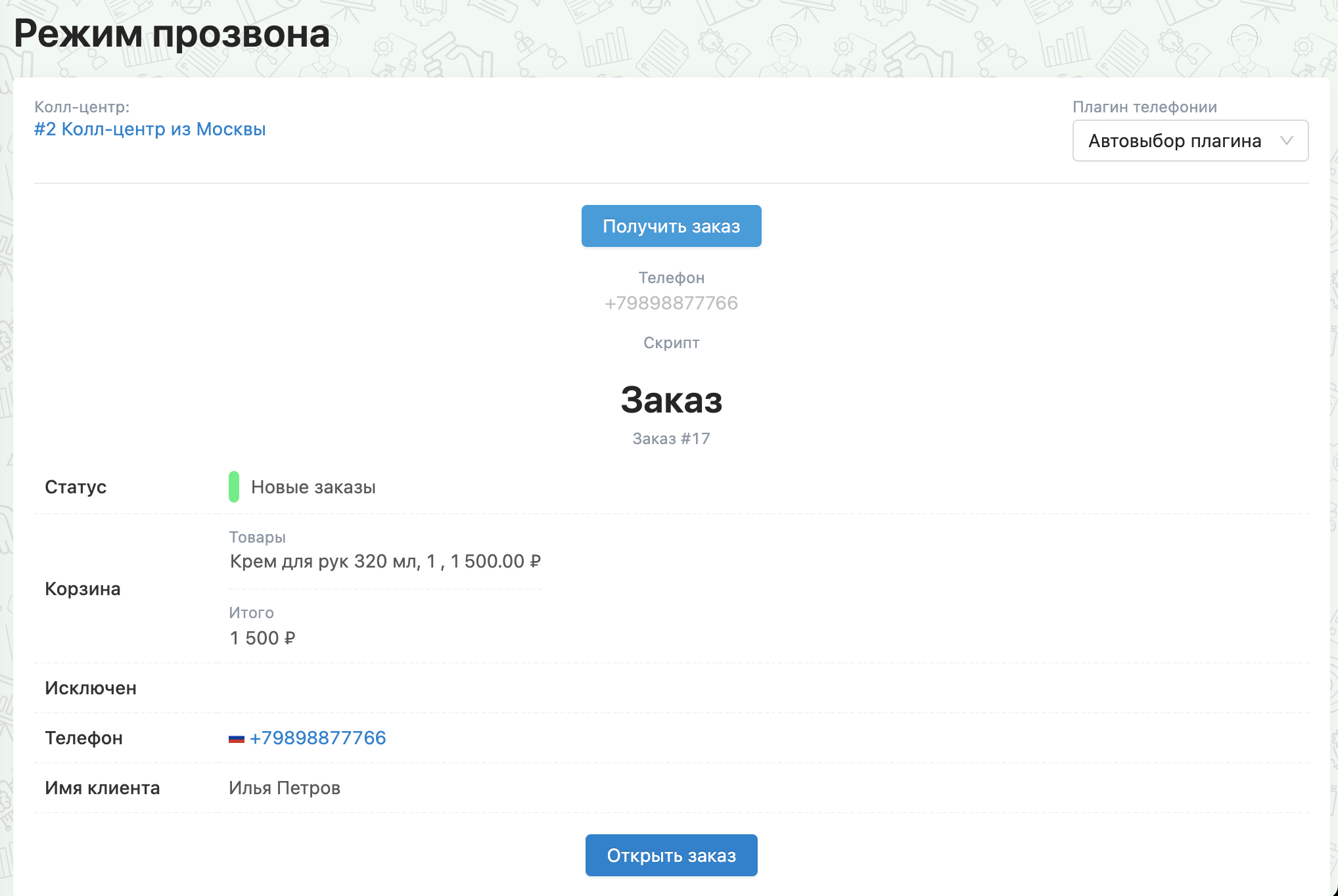This screenshot has height=896, width=1338.
Task: Click the Колл-центр: label
Action: 82,106
